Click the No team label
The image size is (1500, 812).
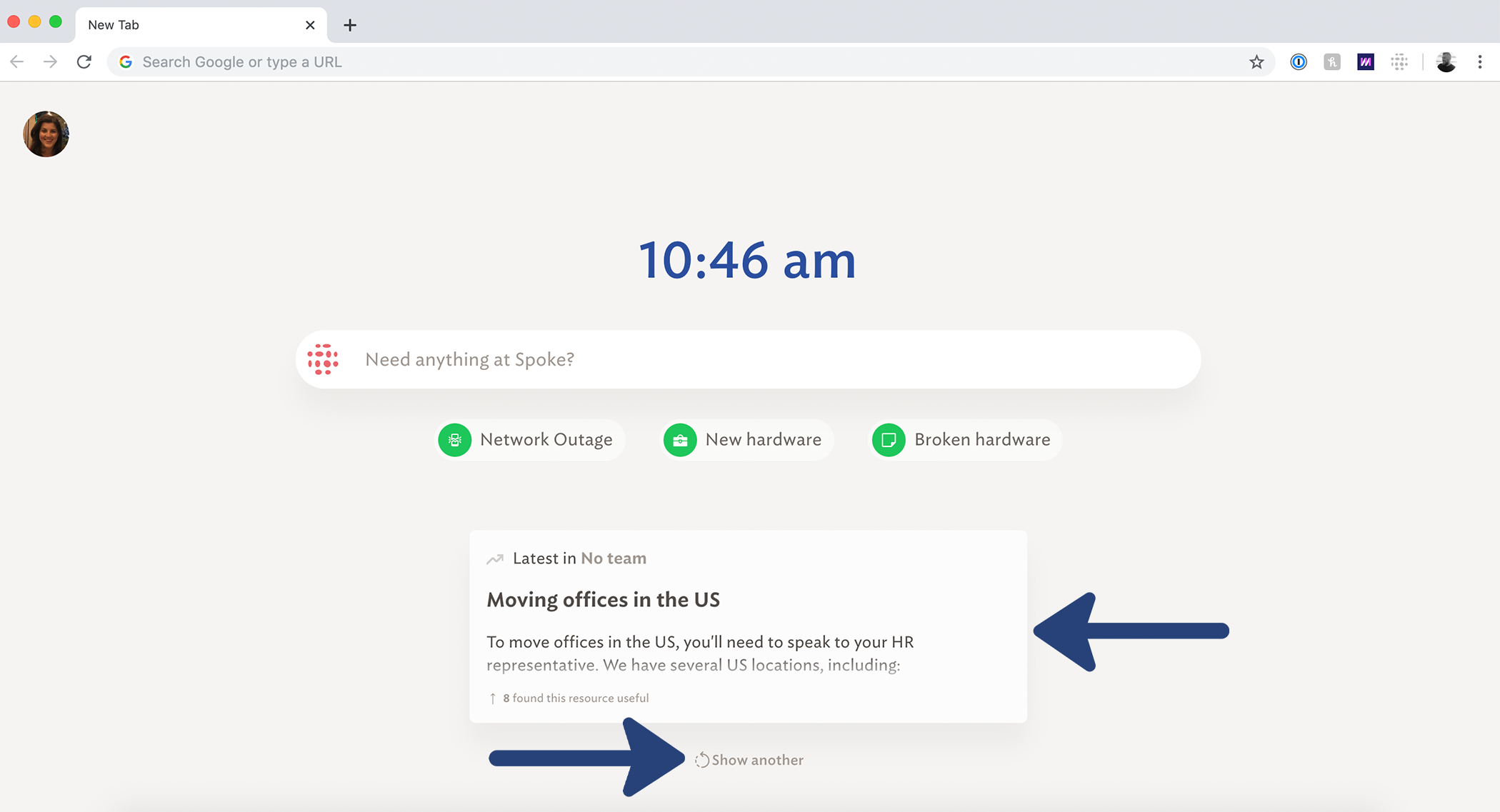click(614, 558)
